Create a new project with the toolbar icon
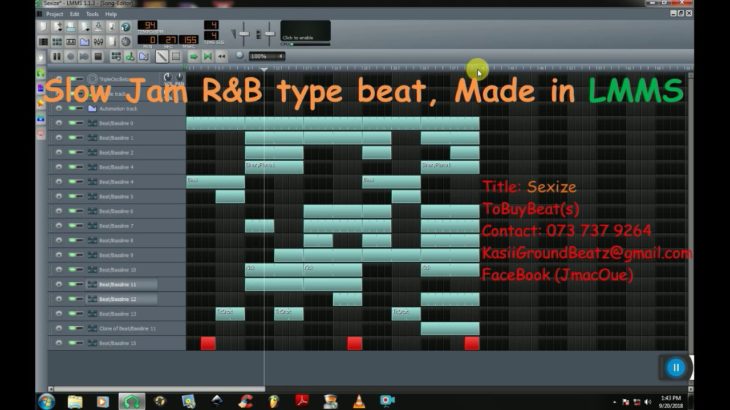The image size is (730, 410). tap(43, 27)
